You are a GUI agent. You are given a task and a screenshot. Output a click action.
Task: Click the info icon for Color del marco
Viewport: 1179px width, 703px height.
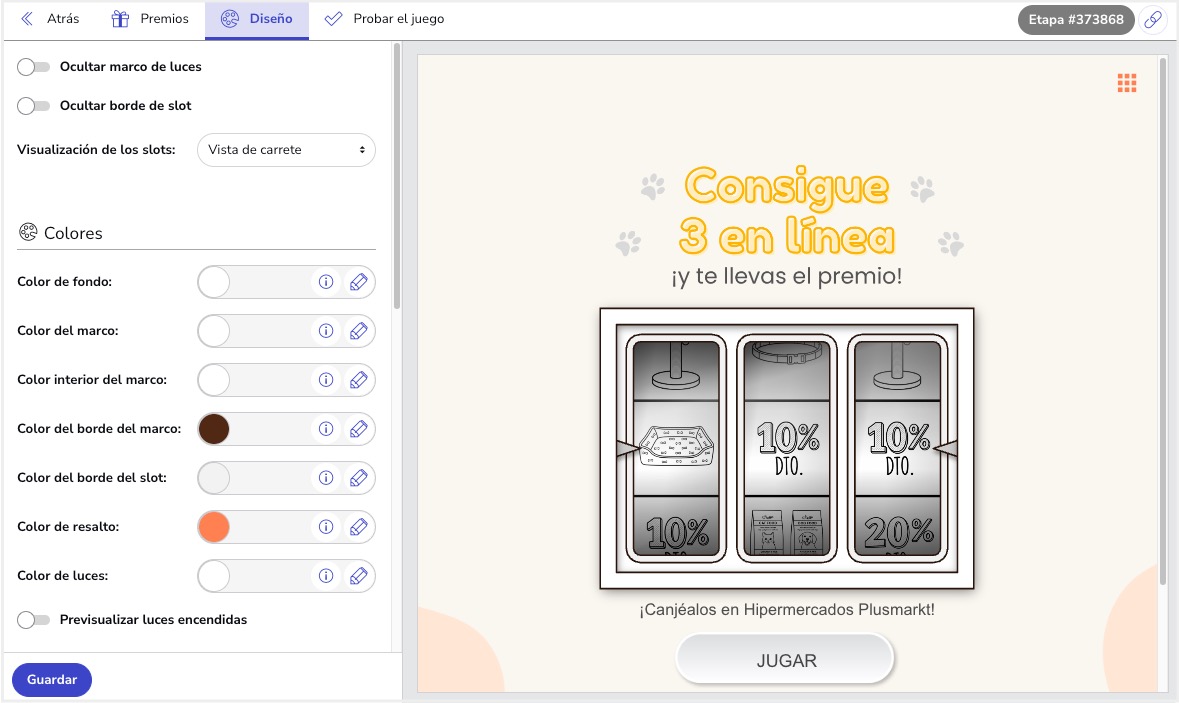326,331
